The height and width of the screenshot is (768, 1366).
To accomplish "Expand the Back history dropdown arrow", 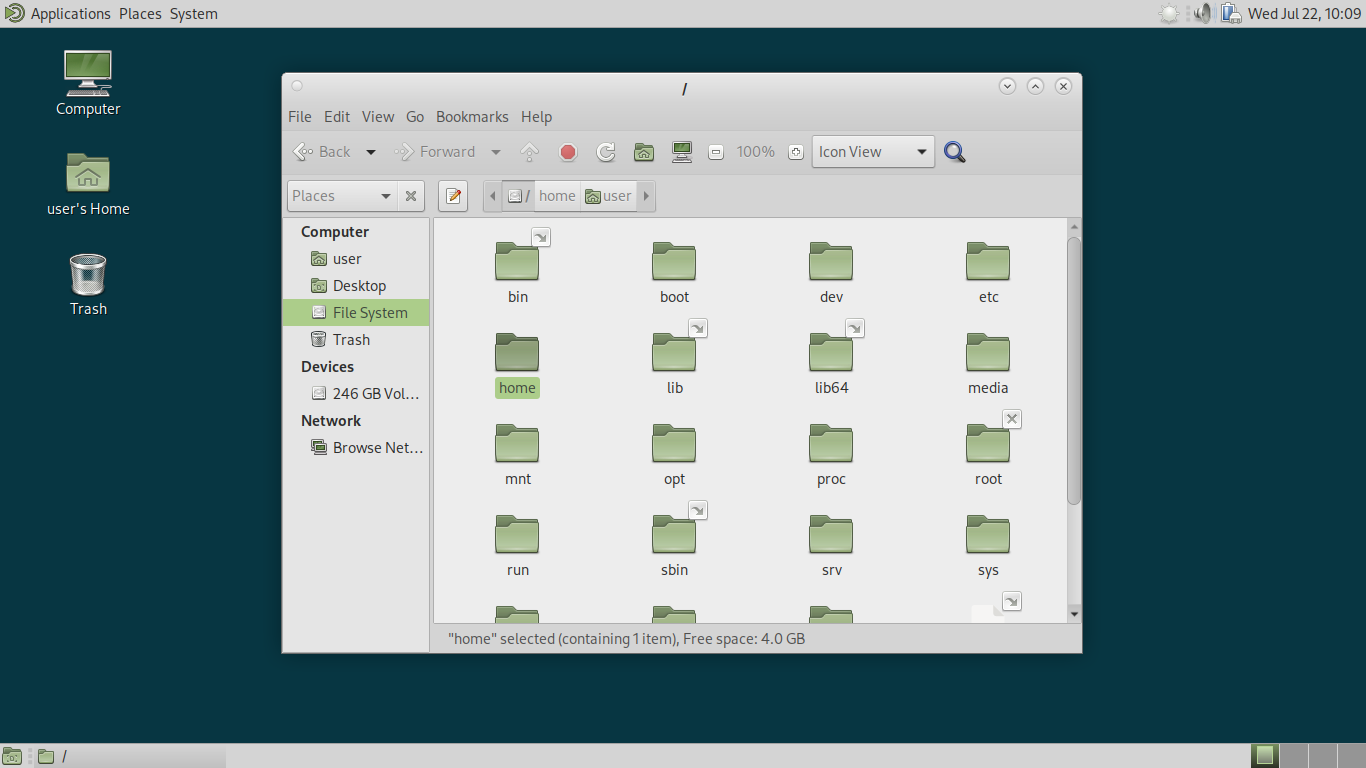I will [x=371, y=152].
